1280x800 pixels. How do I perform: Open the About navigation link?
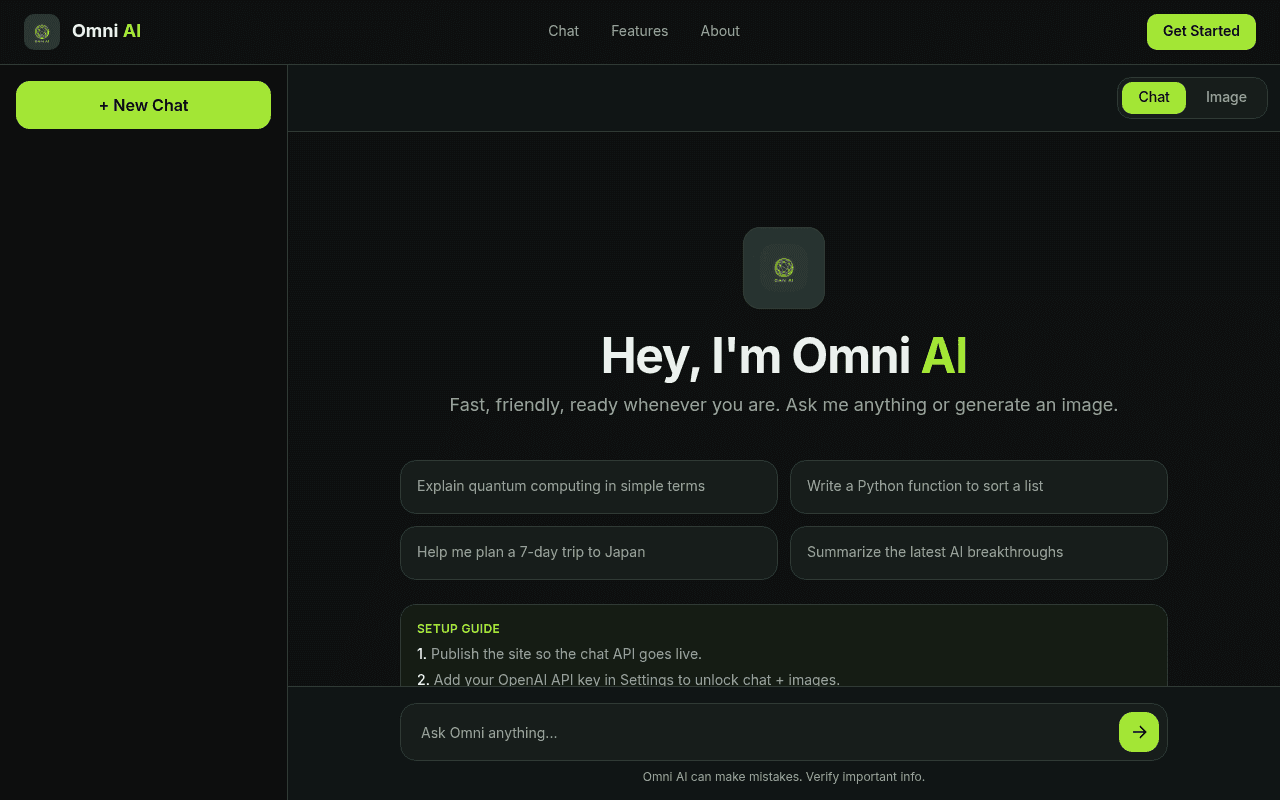click(x=720, y=31)
